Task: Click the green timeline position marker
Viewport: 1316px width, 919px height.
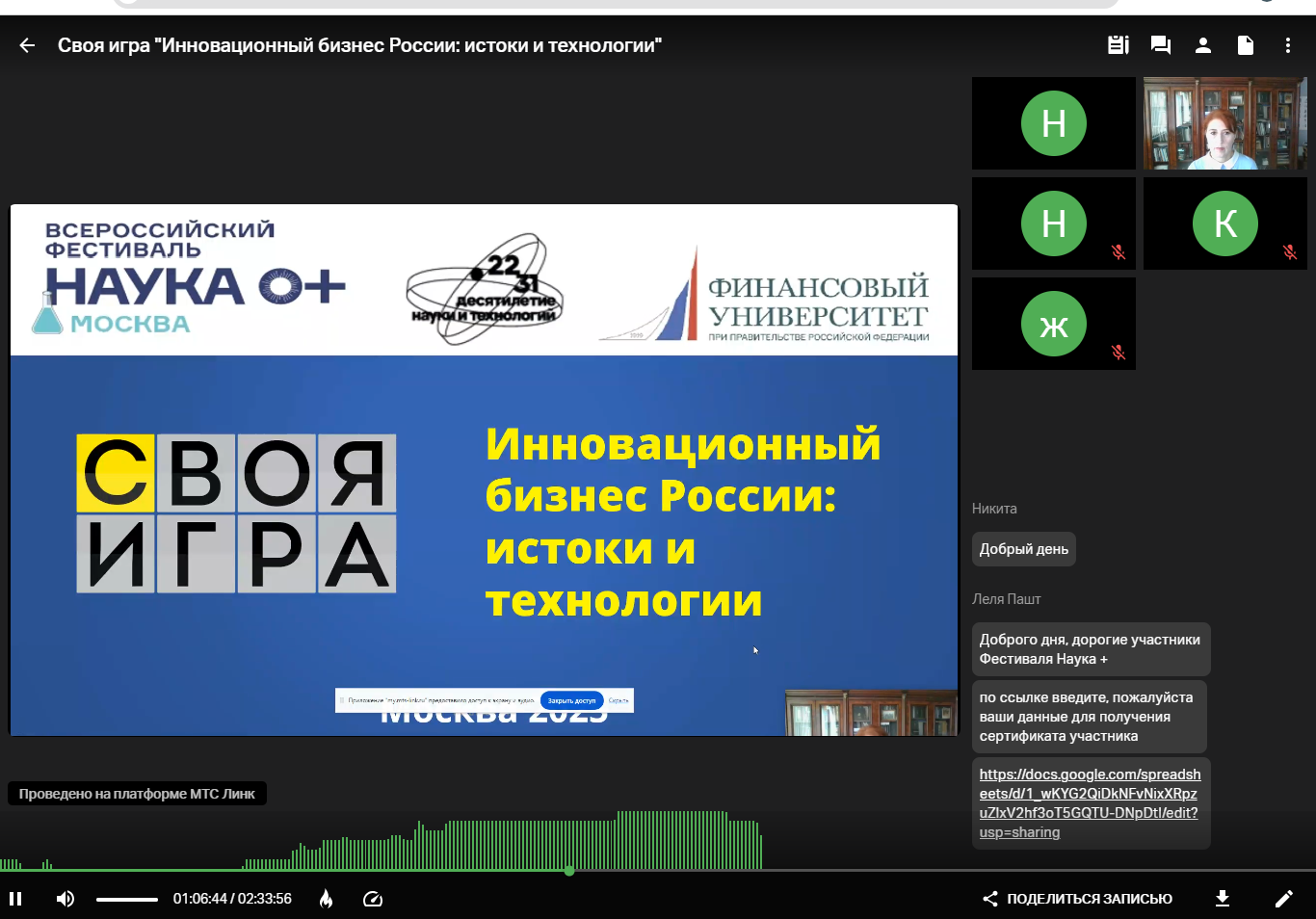Action: (569, 871)
